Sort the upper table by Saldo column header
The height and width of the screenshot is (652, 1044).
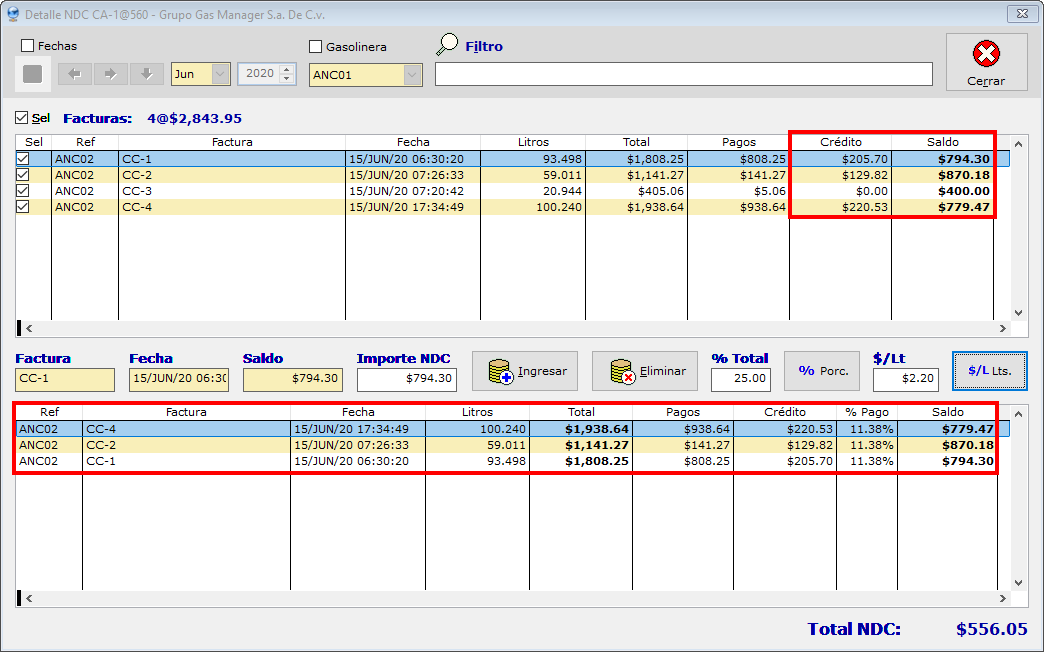tap(942, 142)
